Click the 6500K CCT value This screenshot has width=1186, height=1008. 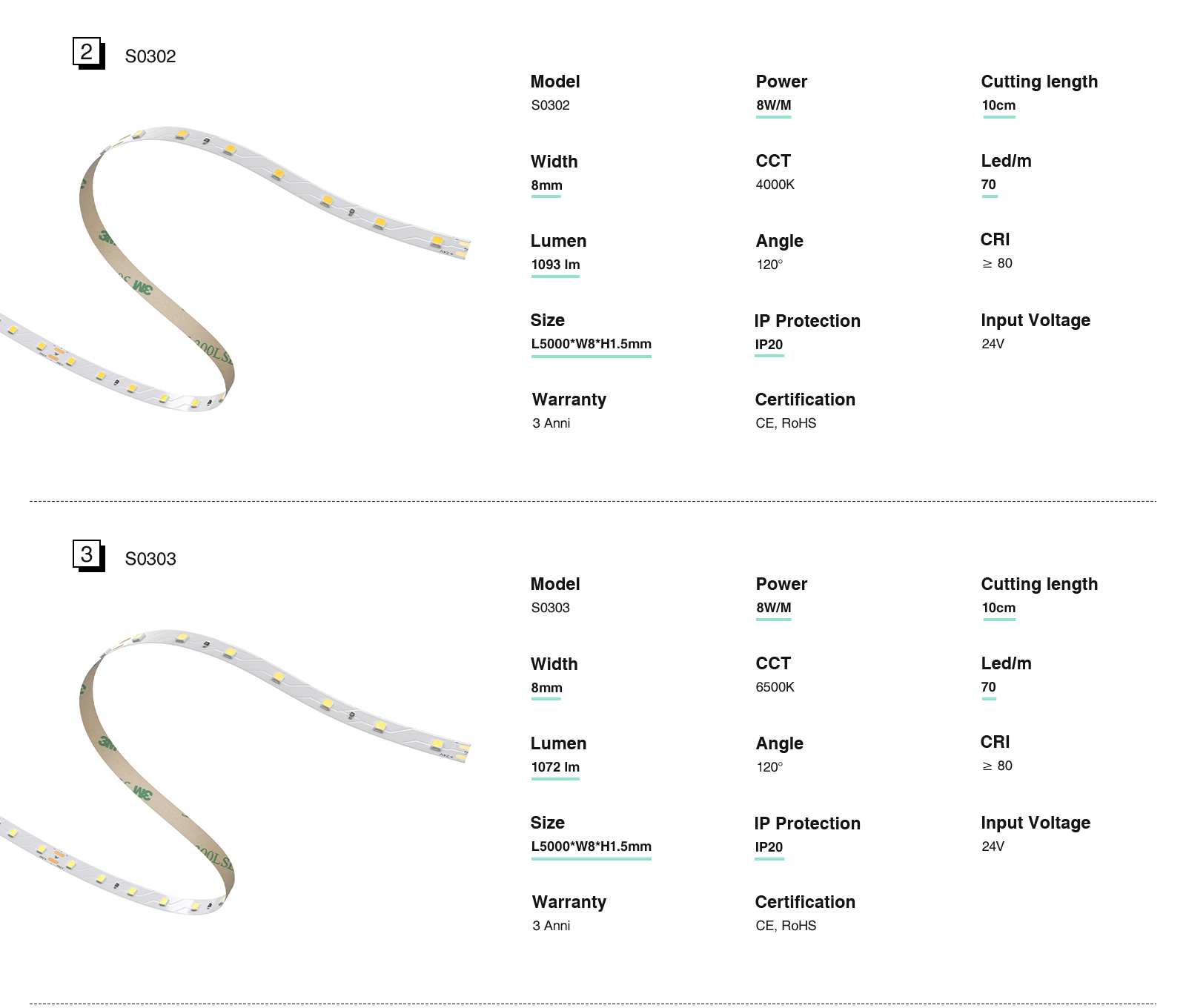775,687
